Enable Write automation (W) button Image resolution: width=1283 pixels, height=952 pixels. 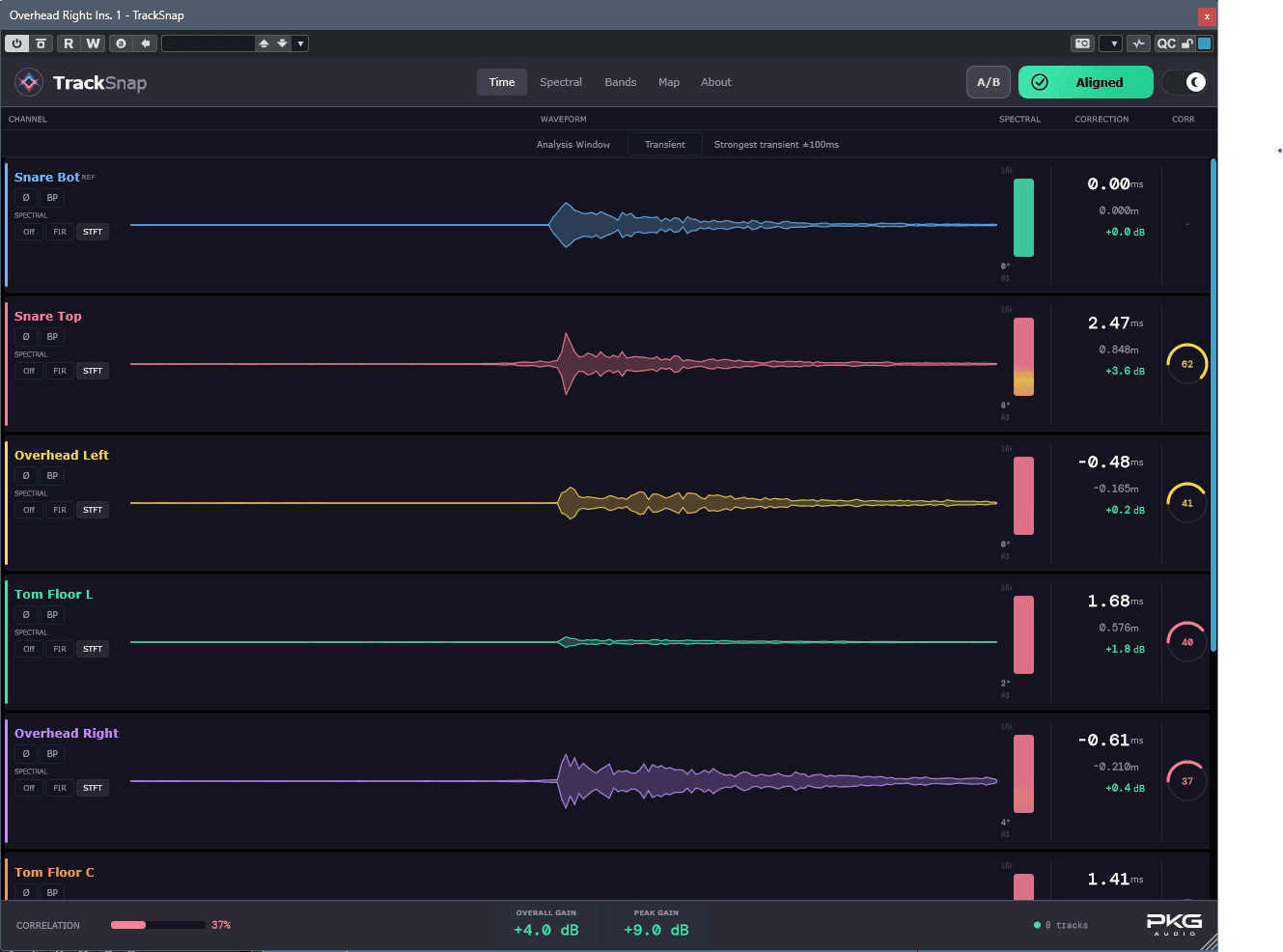click(93, 43)
